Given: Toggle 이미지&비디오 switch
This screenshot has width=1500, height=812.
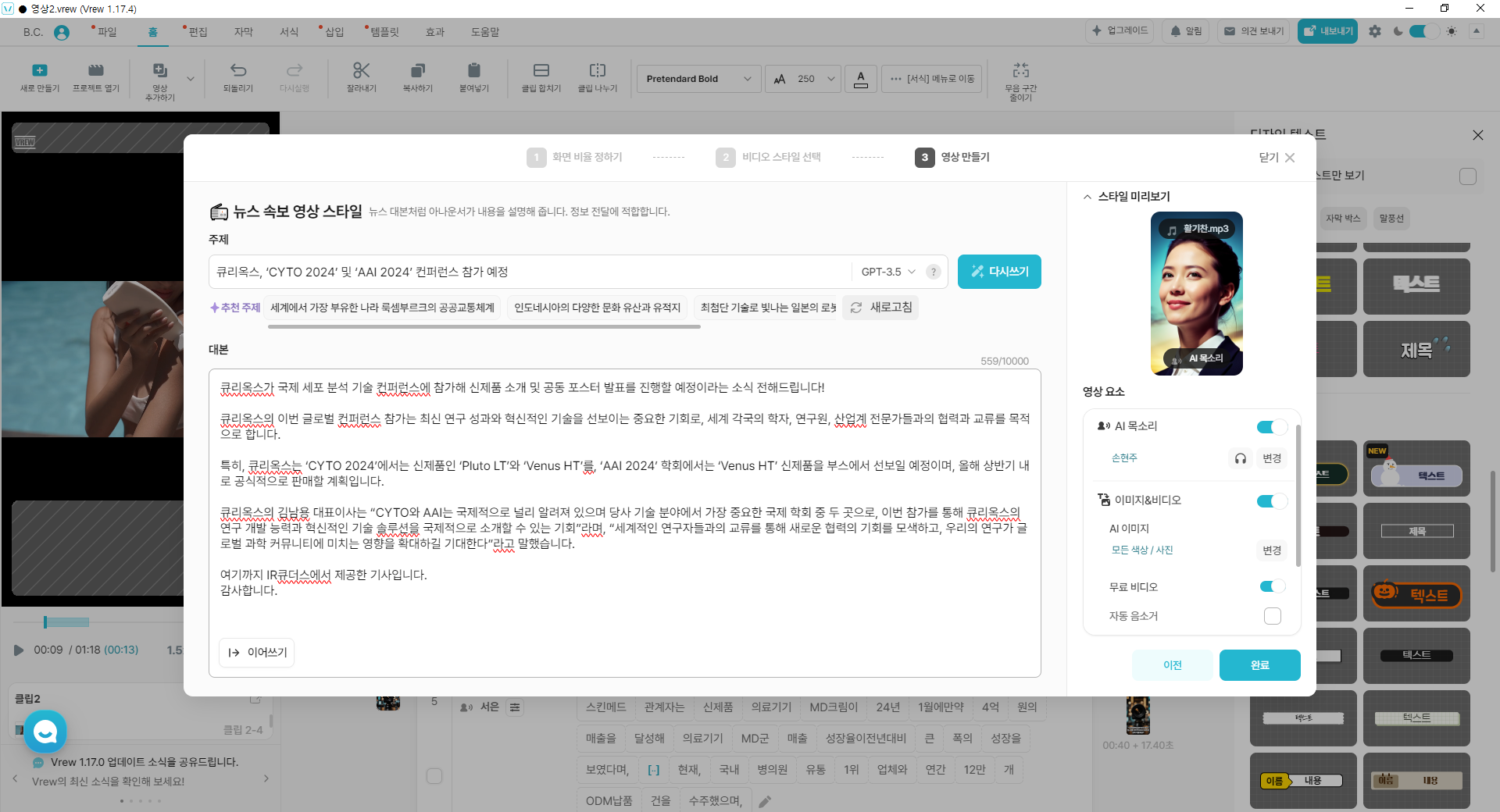Looking at the screenshot, I should 1271,501.
